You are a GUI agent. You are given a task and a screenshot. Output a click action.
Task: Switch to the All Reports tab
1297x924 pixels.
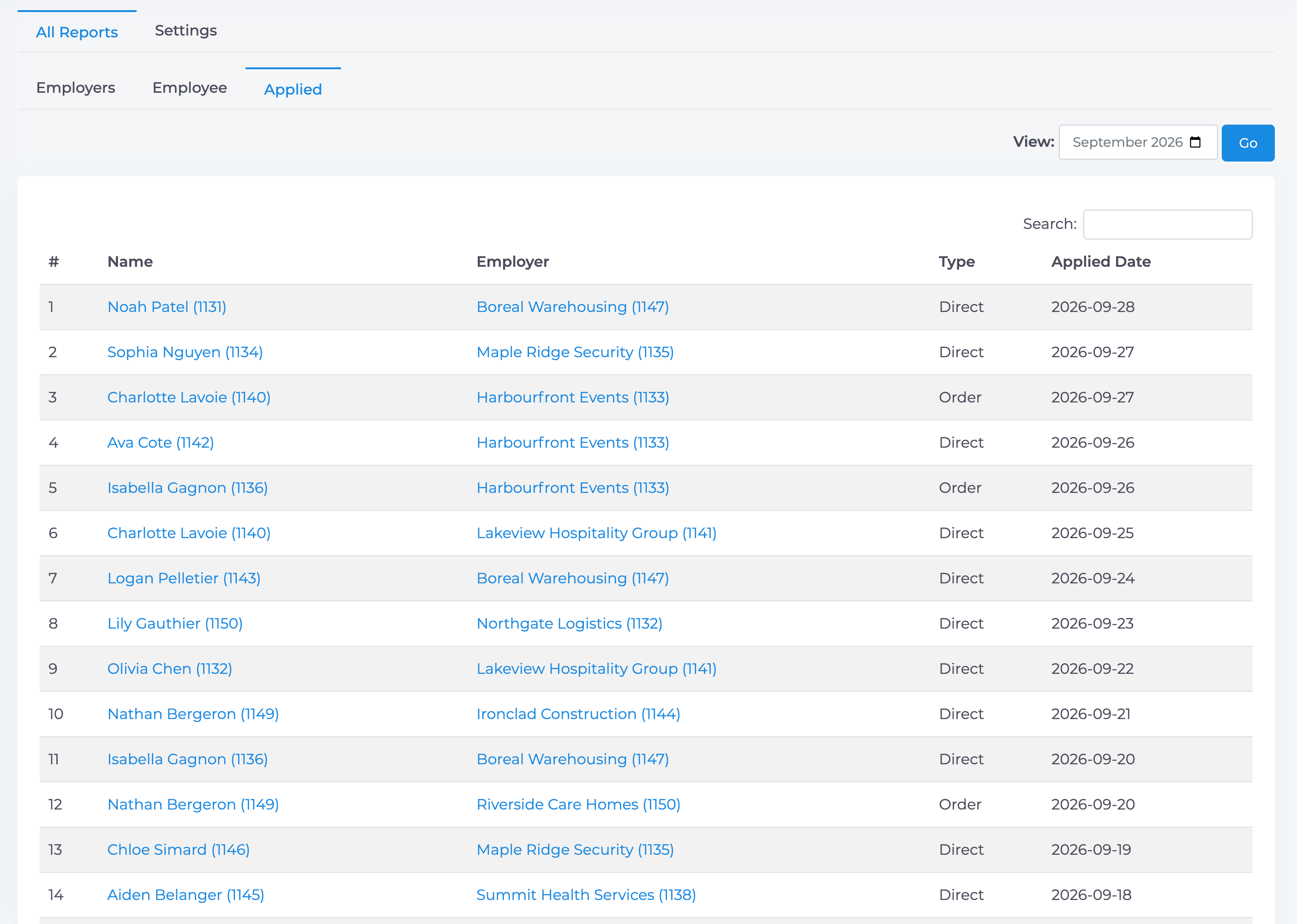pos(77,32)
